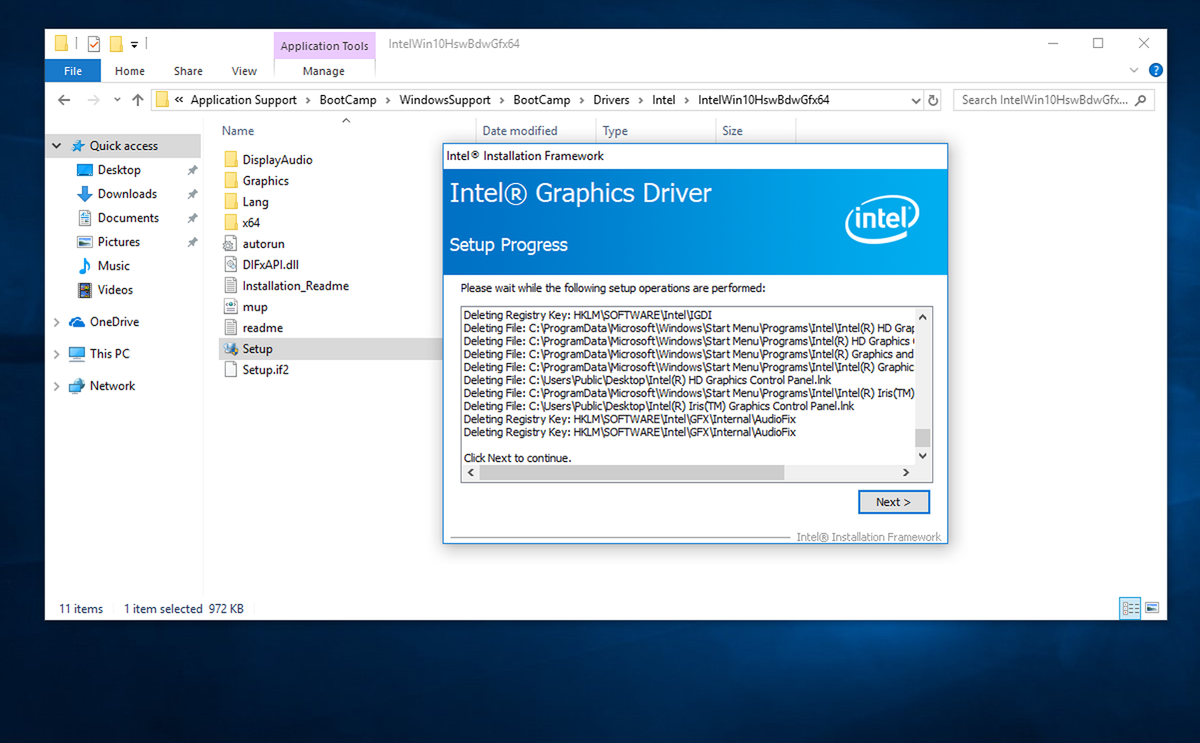
Task: Select the Application Tools contextual tab
Action: tap(324, 46)
